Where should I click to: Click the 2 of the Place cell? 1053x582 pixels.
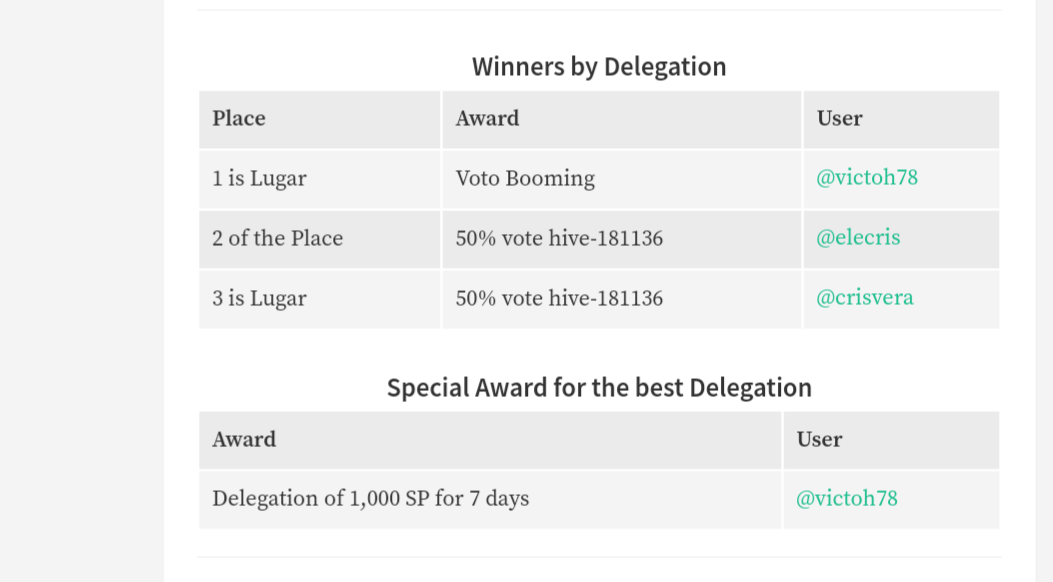(x=320, y=239)
